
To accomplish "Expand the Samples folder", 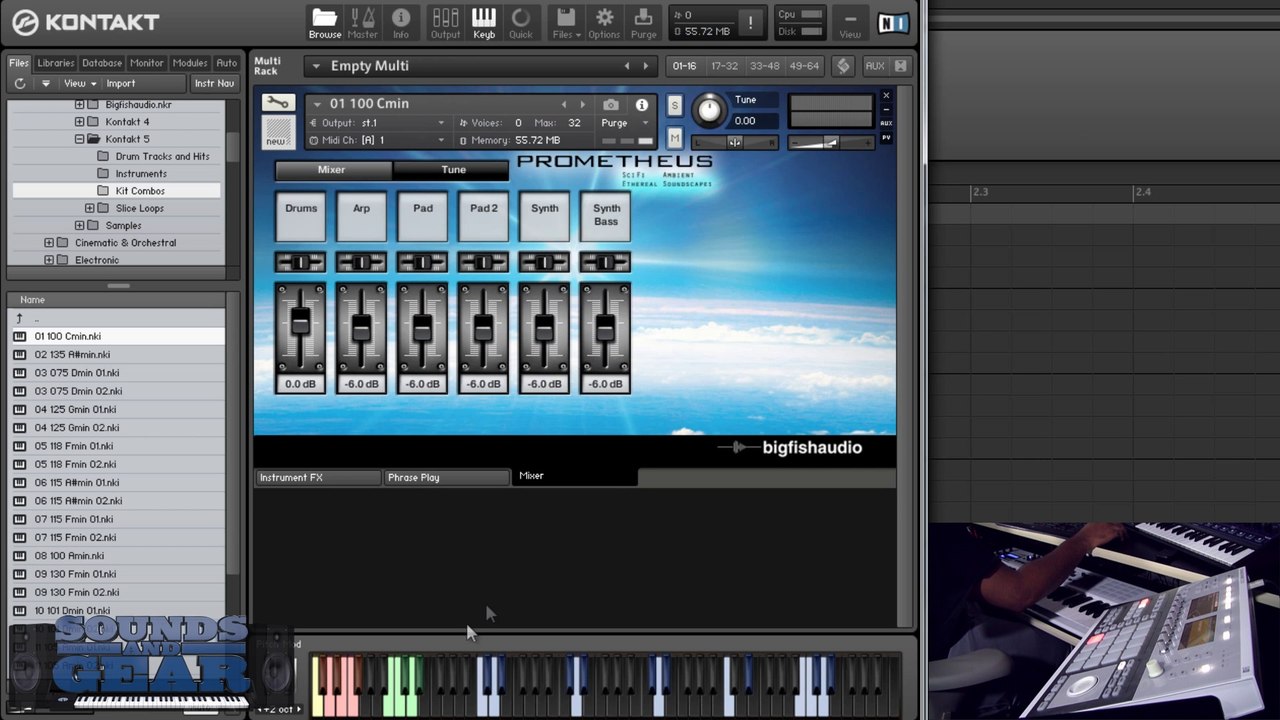I will 79,225.
